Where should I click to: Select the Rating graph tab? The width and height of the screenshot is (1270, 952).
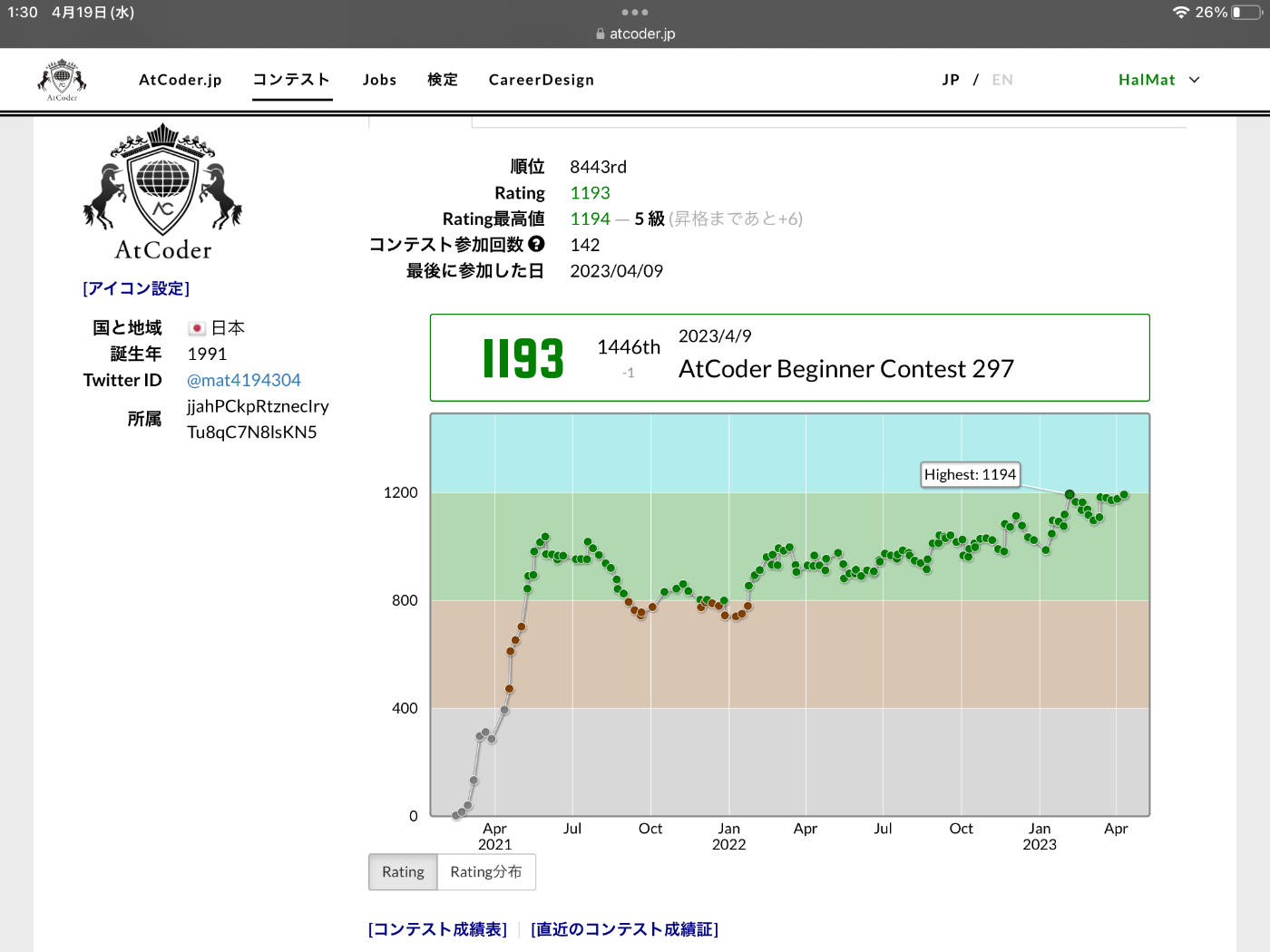coord(403,871)
